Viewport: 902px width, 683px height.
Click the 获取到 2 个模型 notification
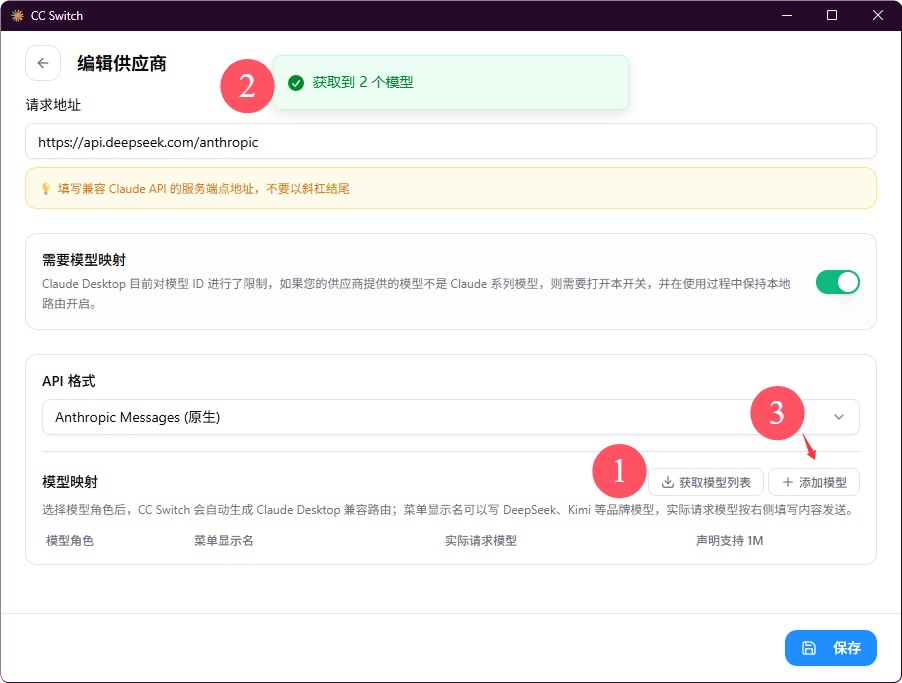coord(450,82)
